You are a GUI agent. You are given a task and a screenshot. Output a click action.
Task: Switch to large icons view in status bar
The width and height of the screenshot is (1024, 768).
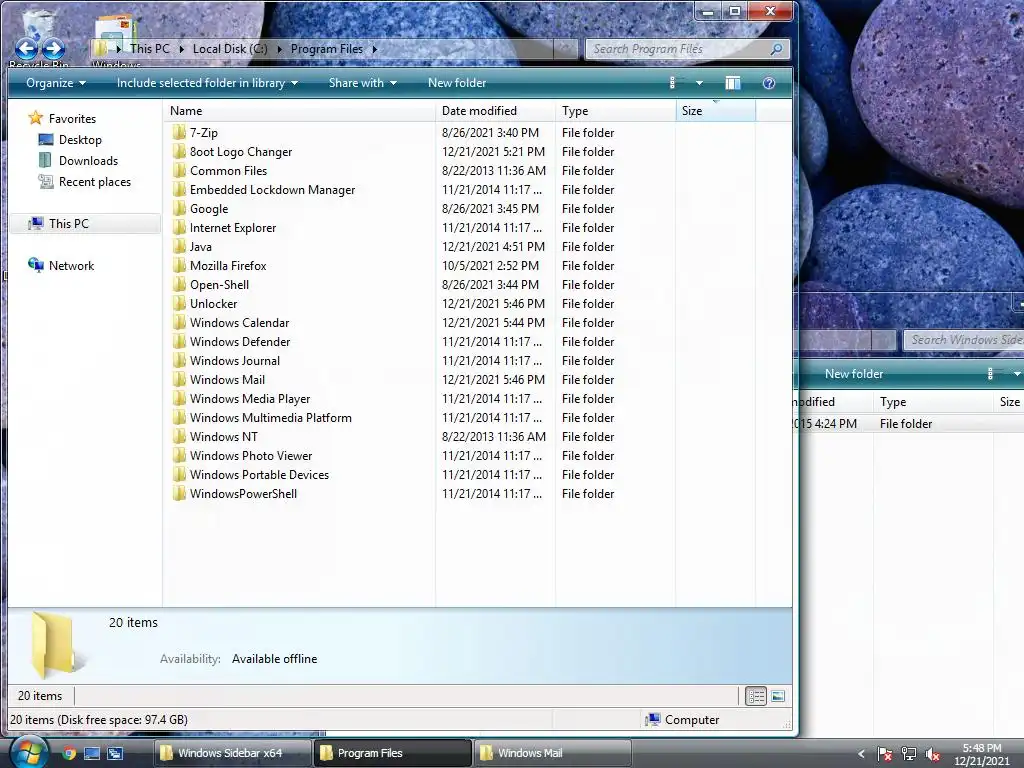pyautogui.click(x=777, y=696)
